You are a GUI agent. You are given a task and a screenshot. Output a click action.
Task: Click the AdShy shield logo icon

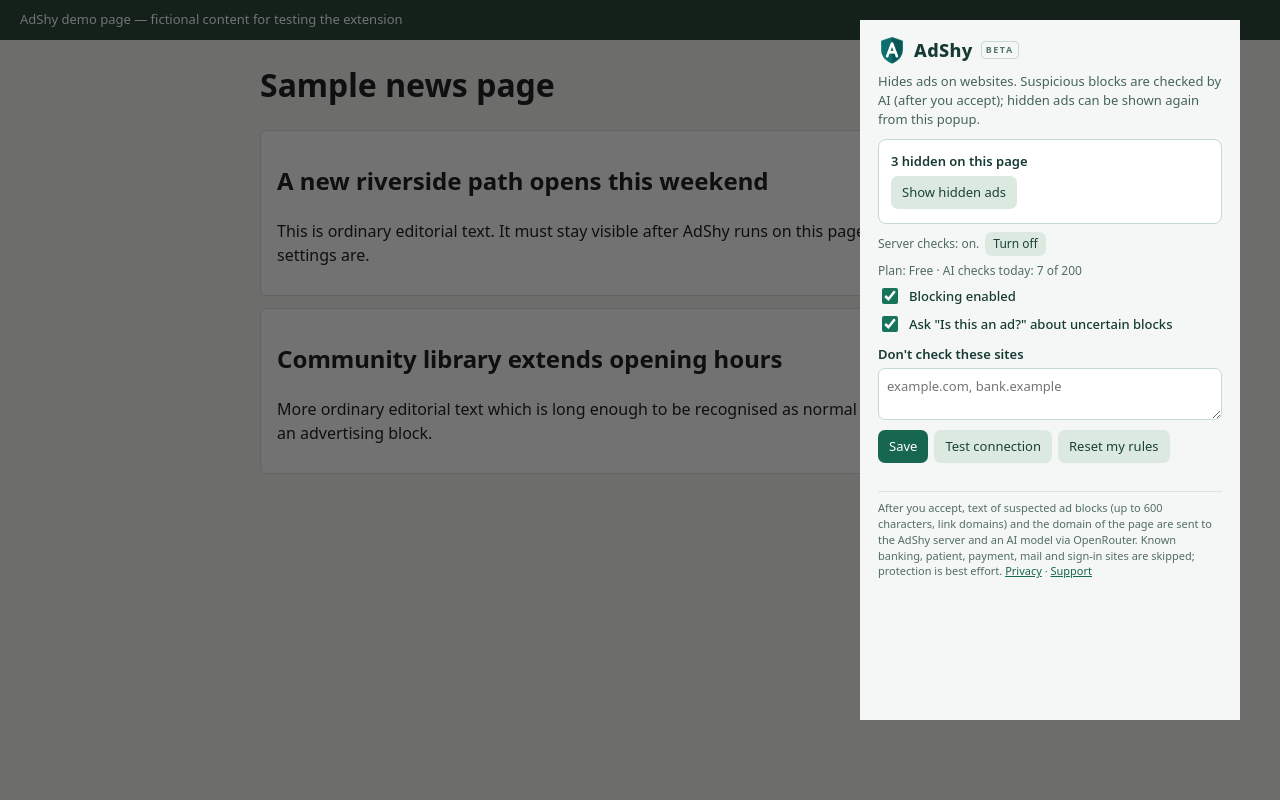pos(892,50)
